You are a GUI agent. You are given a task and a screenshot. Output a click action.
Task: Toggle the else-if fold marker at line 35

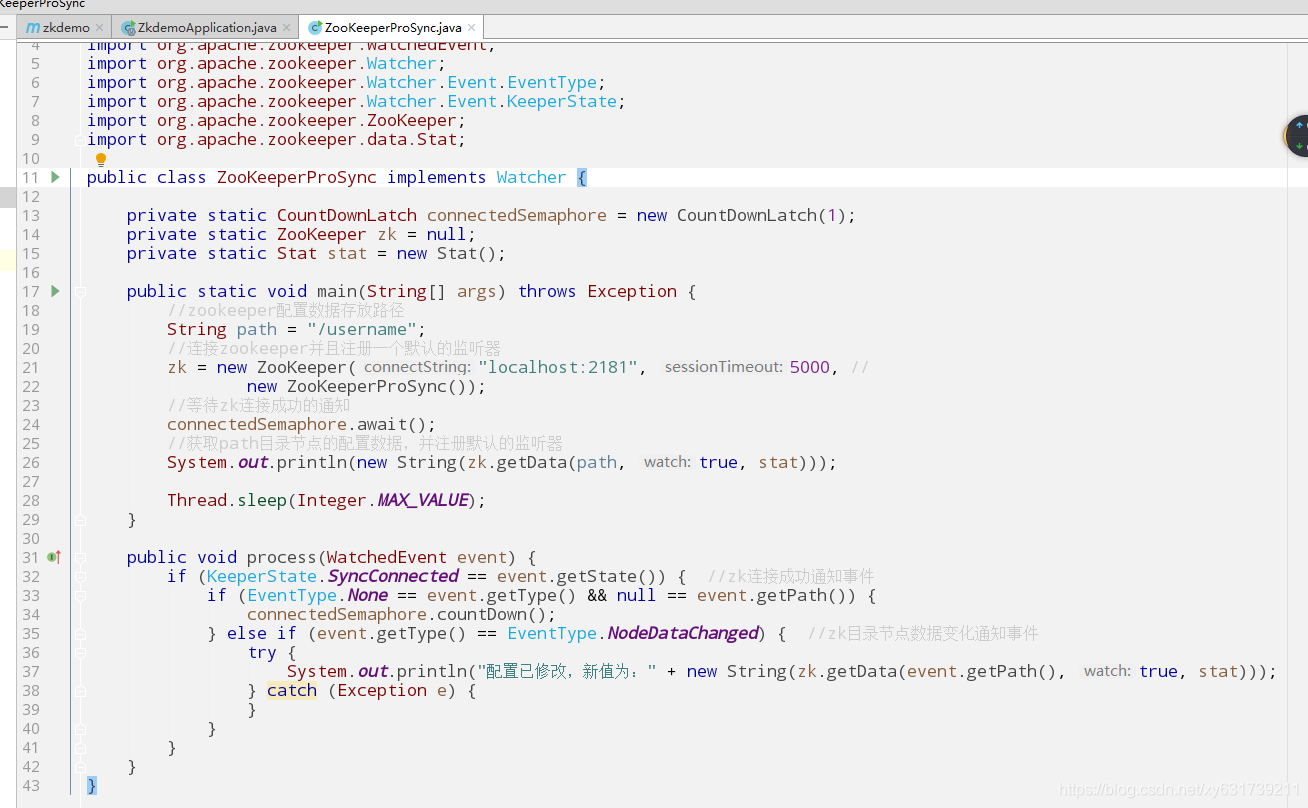(x=80, y=634)
